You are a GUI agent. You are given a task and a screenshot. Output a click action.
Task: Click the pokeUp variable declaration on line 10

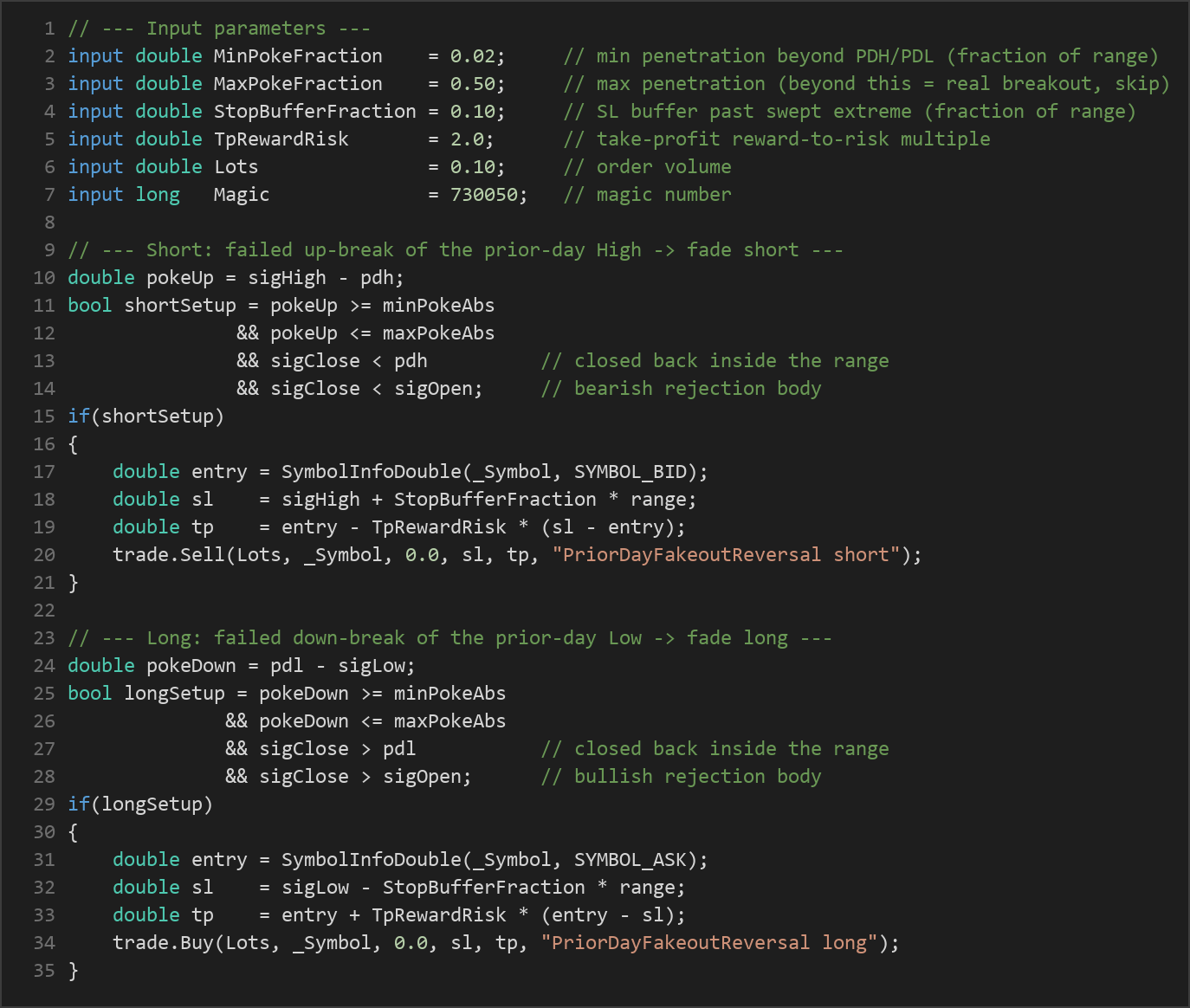[236, 278]
